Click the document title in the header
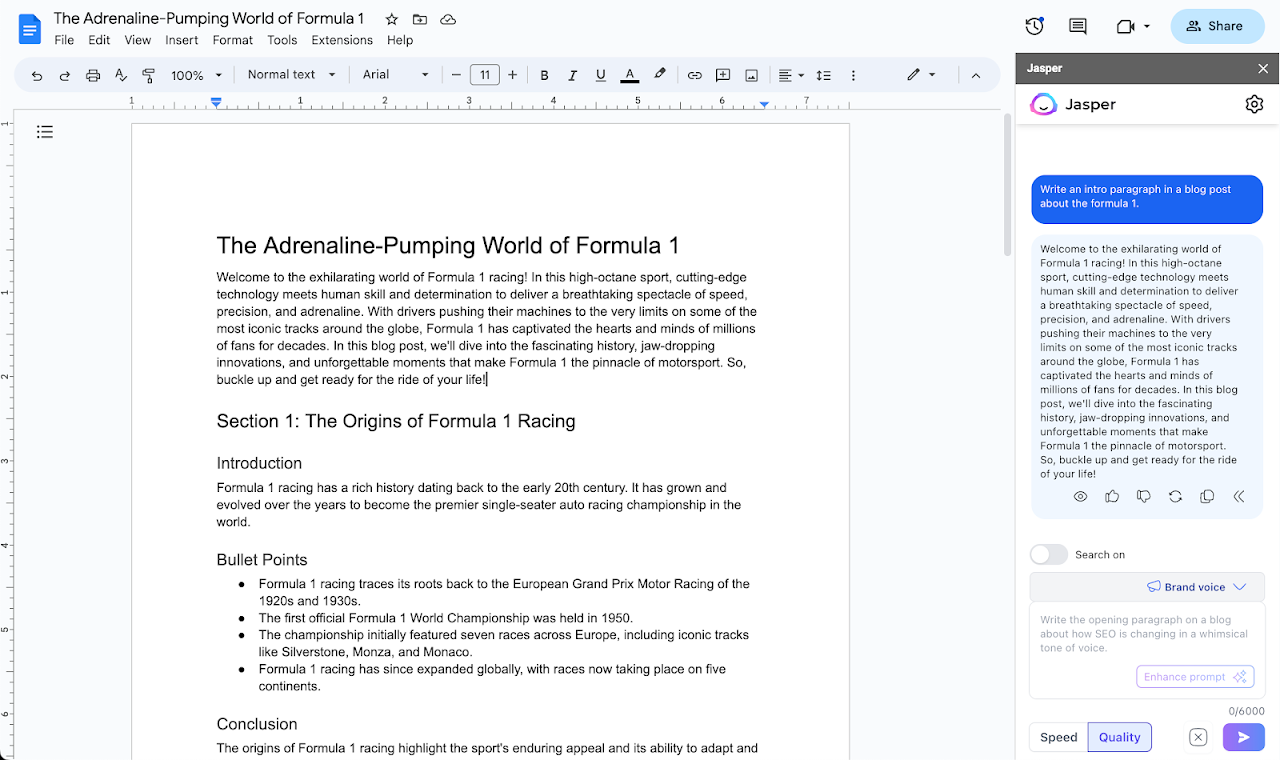The image size is (1280, 760). (x=209, y=18)
